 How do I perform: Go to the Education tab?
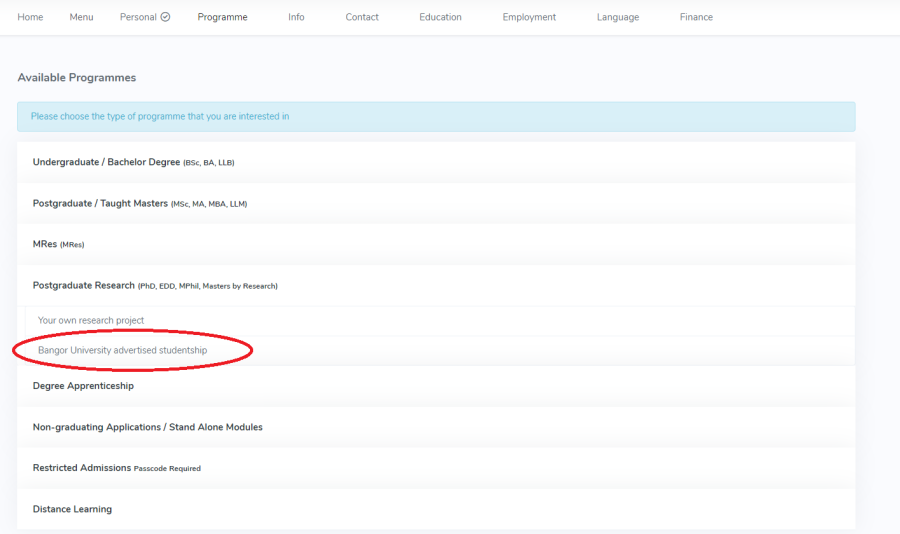coord(440,17)
